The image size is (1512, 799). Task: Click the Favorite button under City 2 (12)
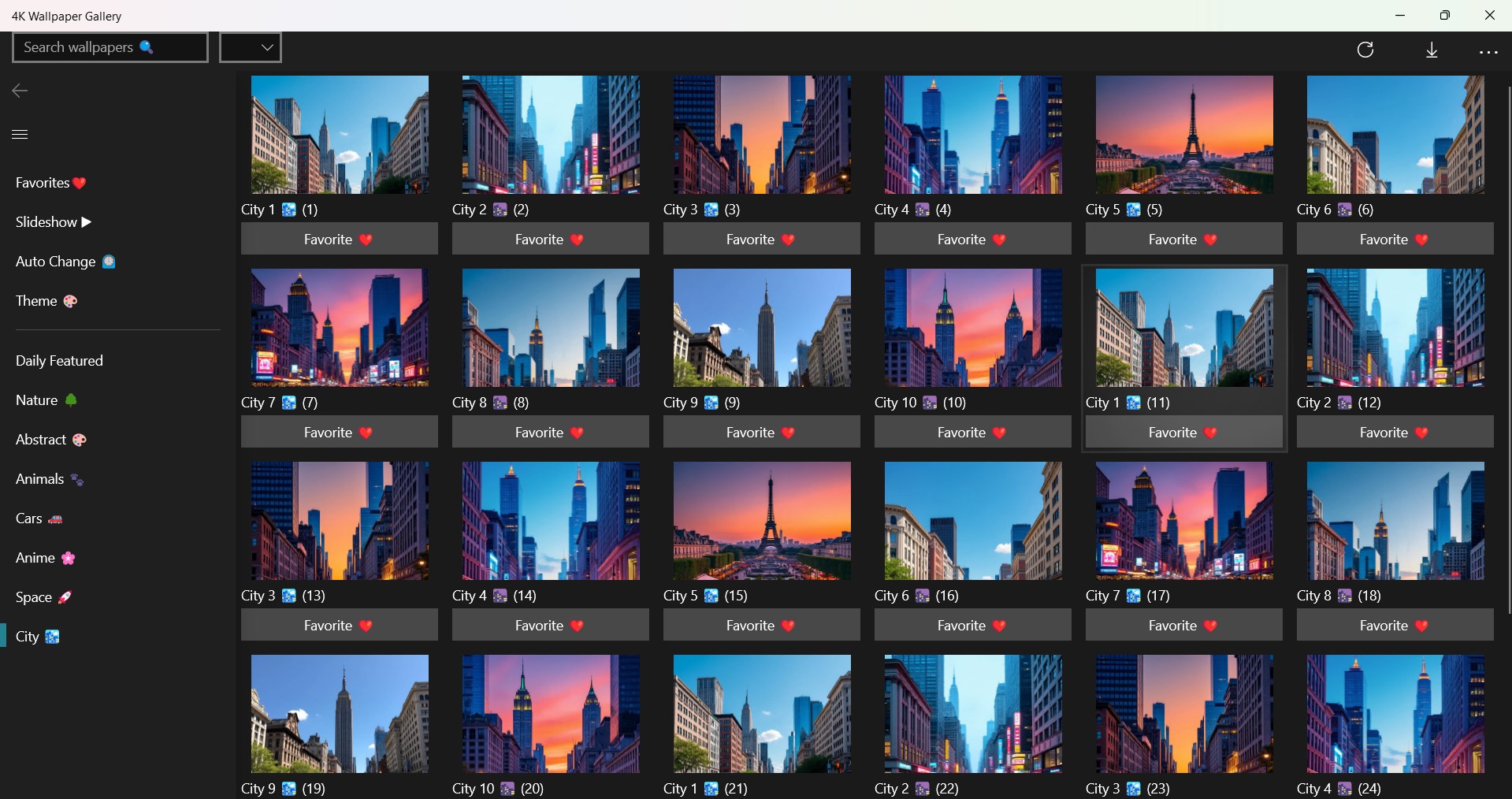tap(1395, 433)
